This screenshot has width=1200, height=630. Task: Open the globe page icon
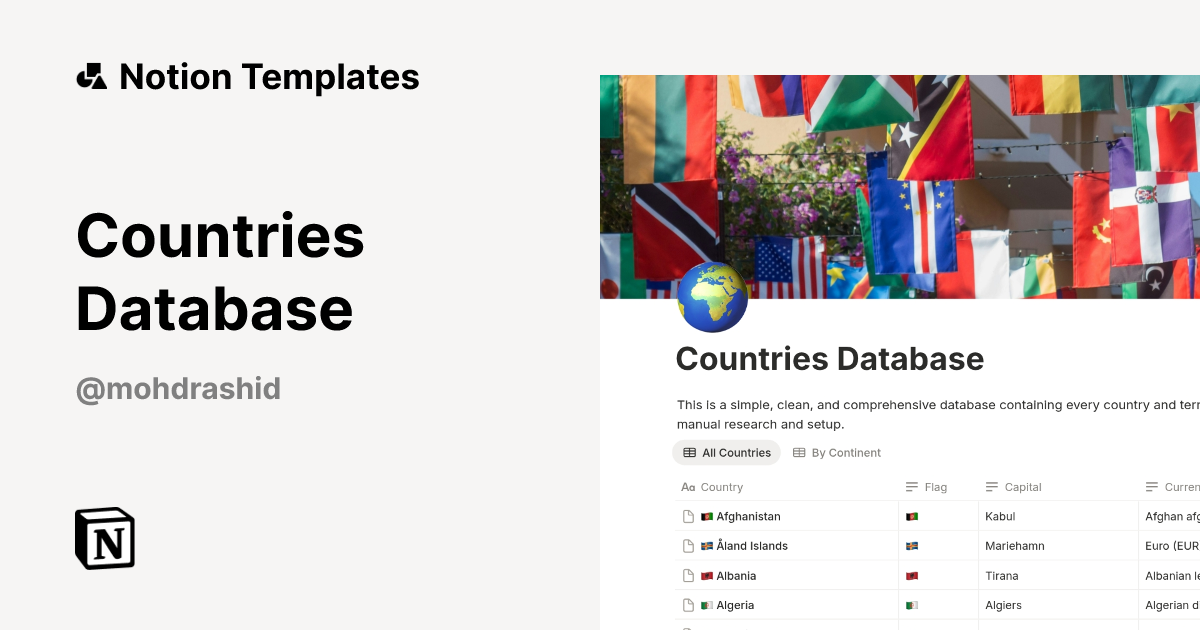coord(713,298)
